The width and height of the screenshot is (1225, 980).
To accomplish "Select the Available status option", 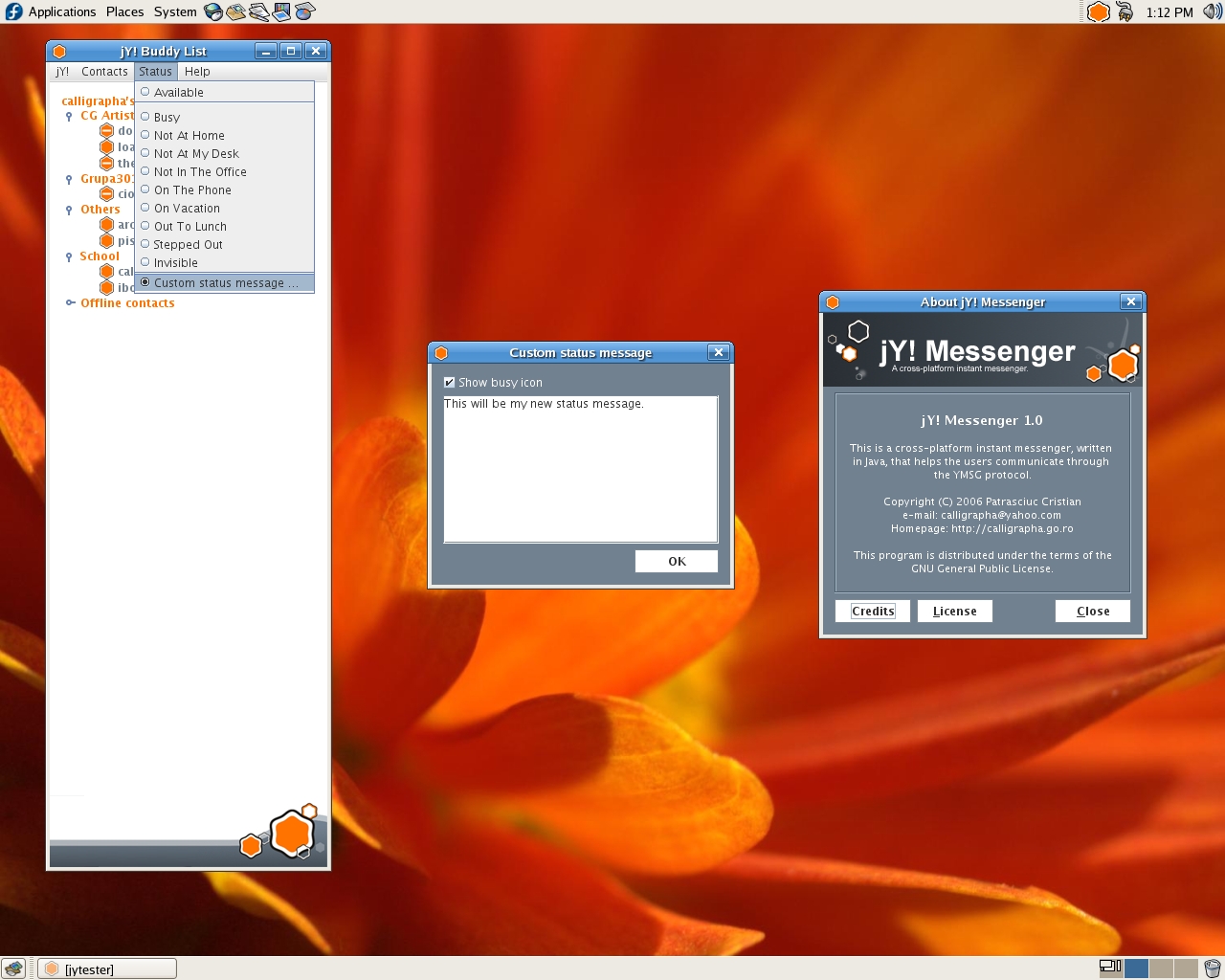I will [x=224, y=92].
